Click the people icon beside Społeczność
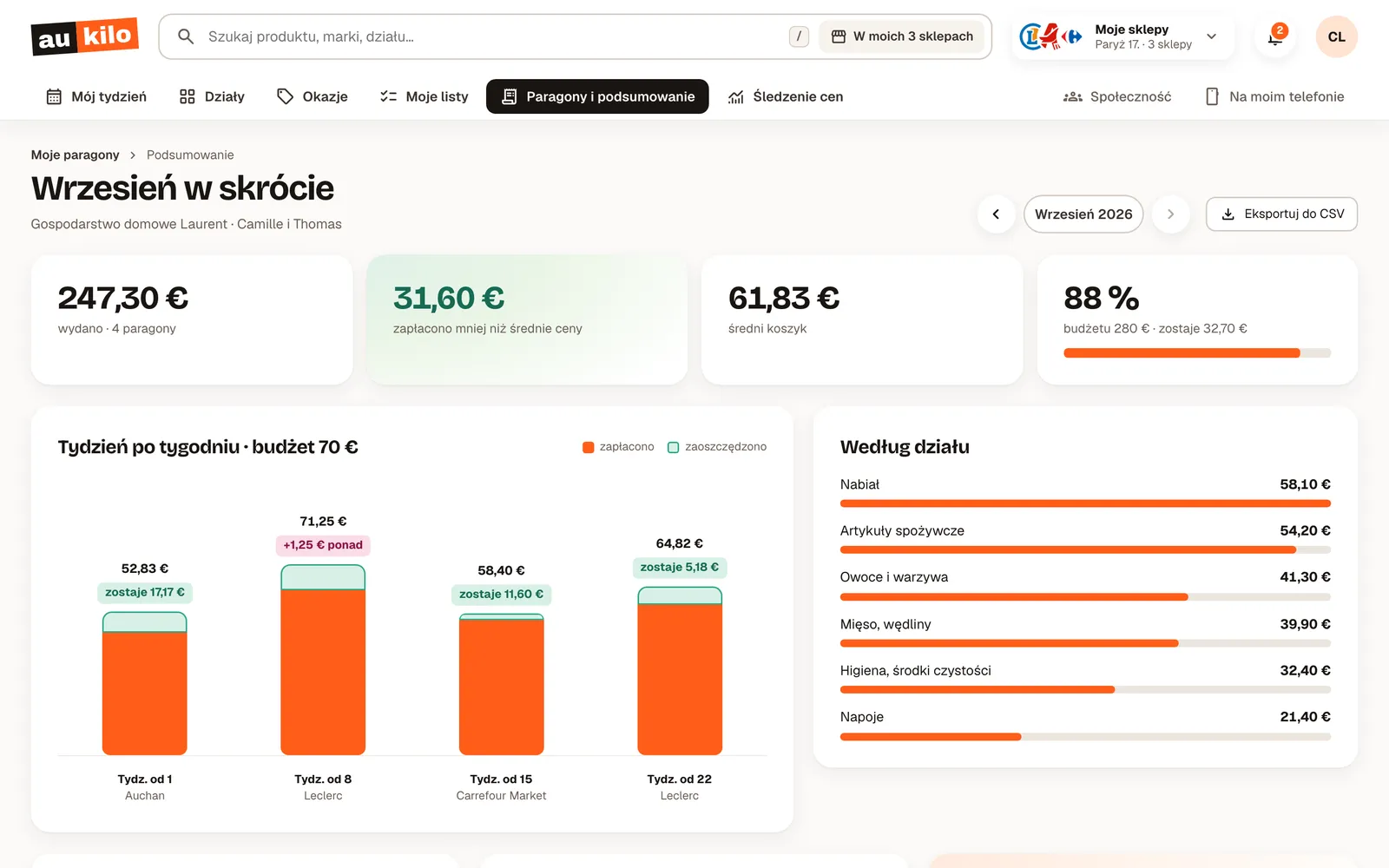Viewport: 1389px width, 868px height. (x=1073, y=96)
